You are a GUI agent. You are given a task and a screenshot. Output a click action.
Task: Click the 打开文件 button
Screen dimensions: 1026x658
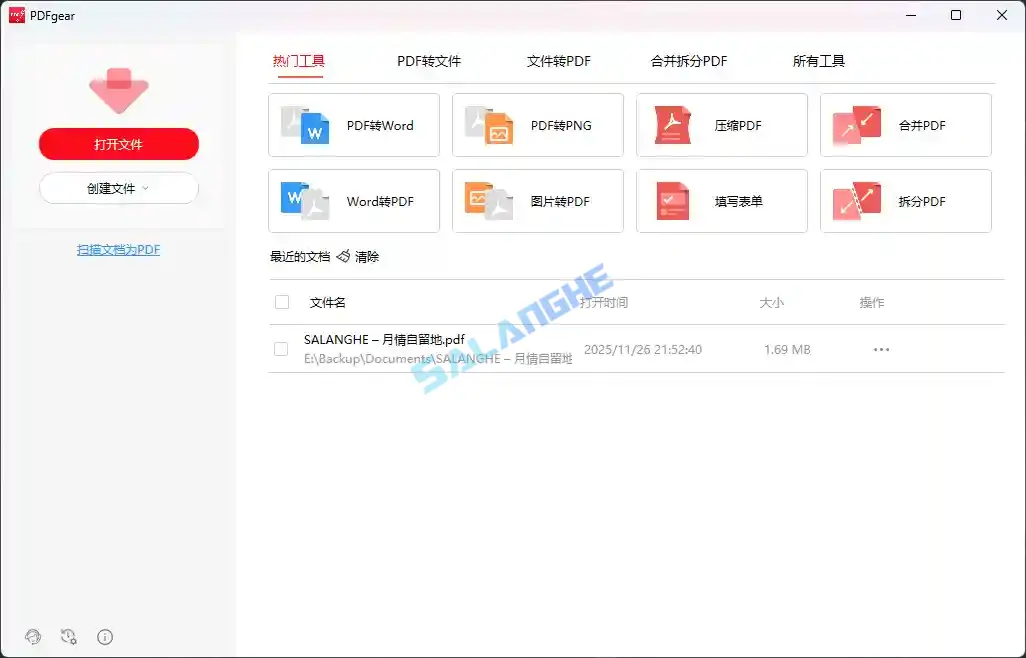coord(118,144)
